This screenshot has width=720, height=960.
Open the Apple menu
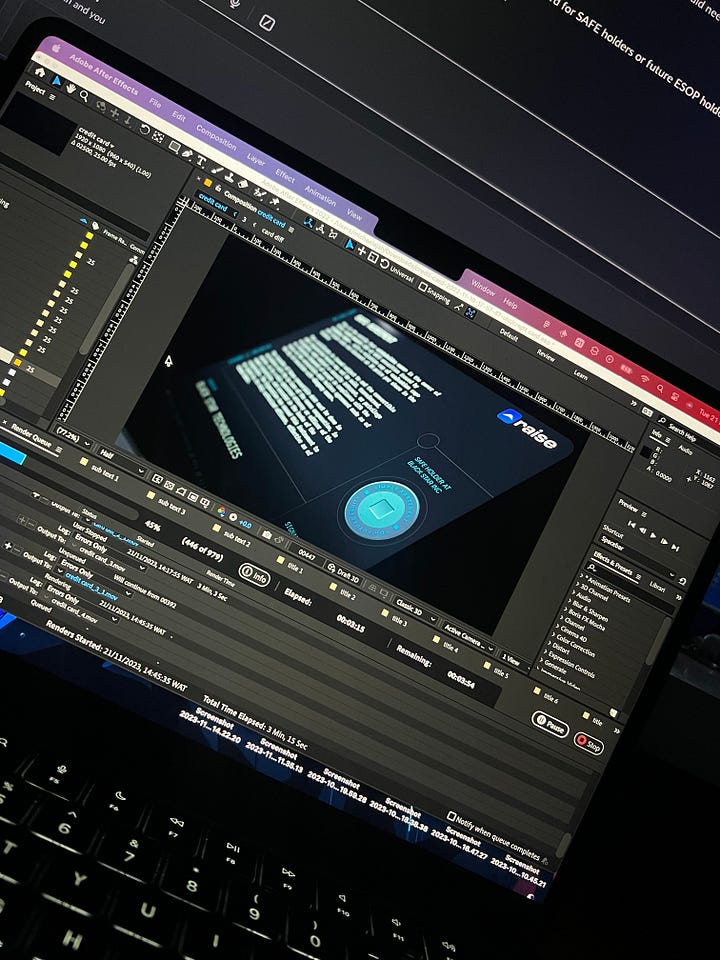point(56,48)
